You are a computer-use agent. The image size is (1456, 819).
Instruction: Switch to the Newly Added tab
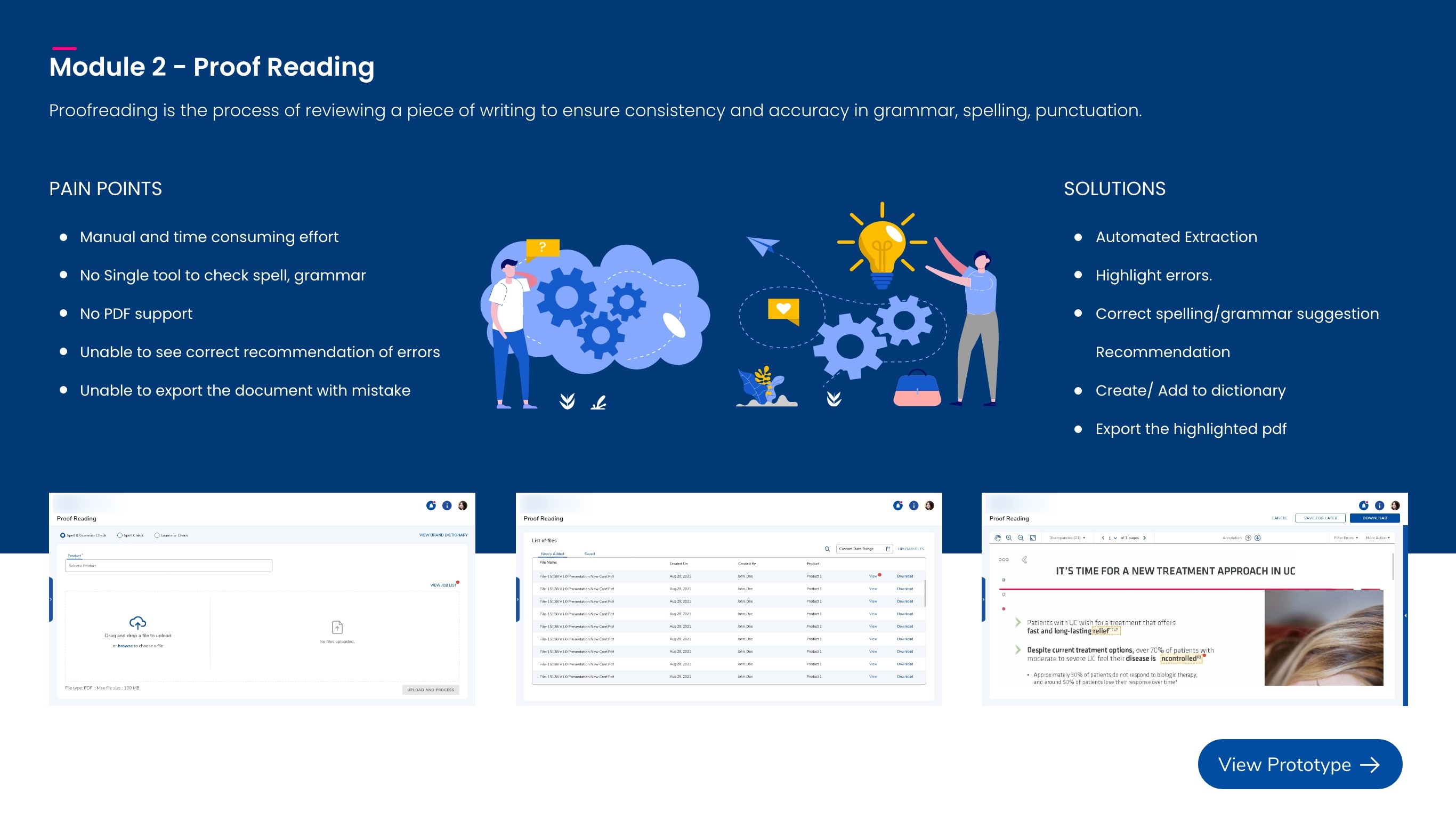[x=552, y=553]
